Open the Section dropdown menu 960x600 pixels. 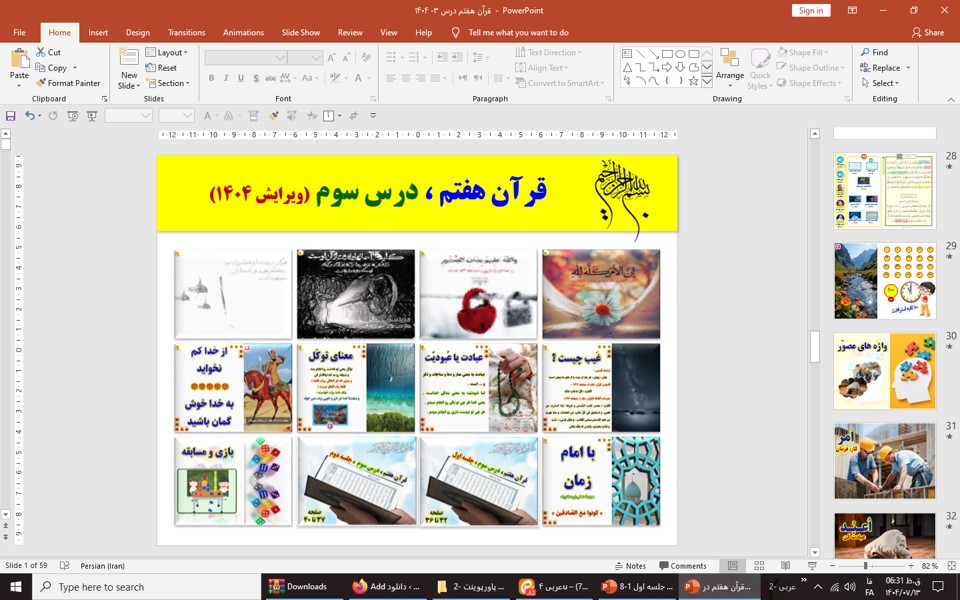pyautogui.click(x=169, y=83)
